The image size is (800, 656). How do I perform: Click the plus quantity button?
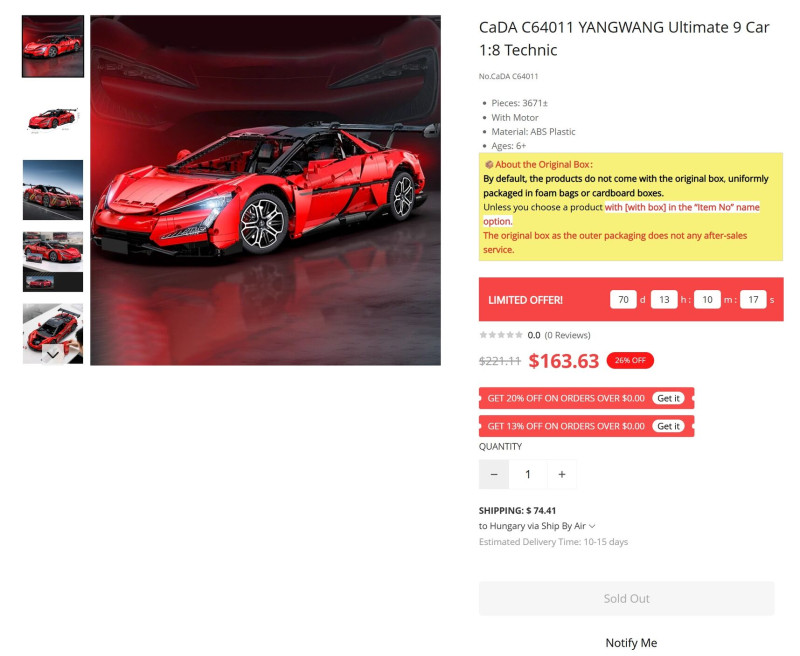[x=562, y=474]
